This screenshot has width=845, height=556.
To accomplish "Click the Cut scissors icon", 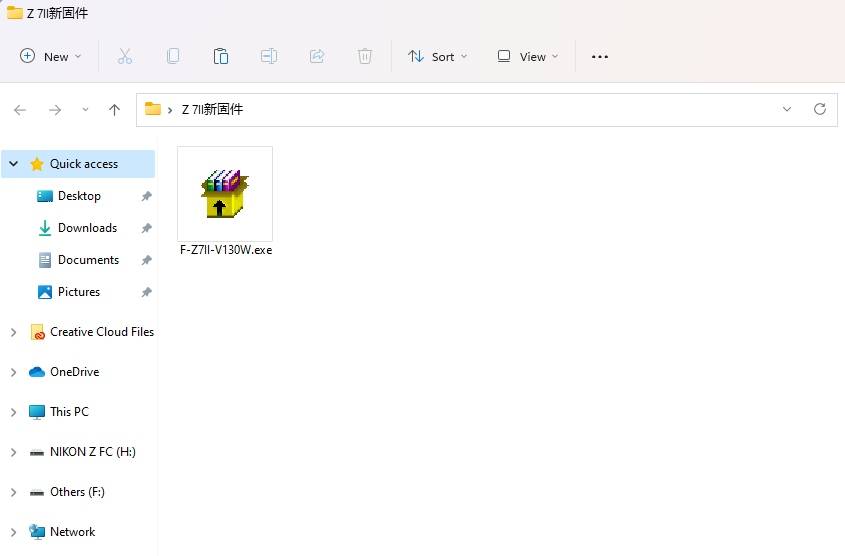I will pyautogui.click(x=125, y=57).
